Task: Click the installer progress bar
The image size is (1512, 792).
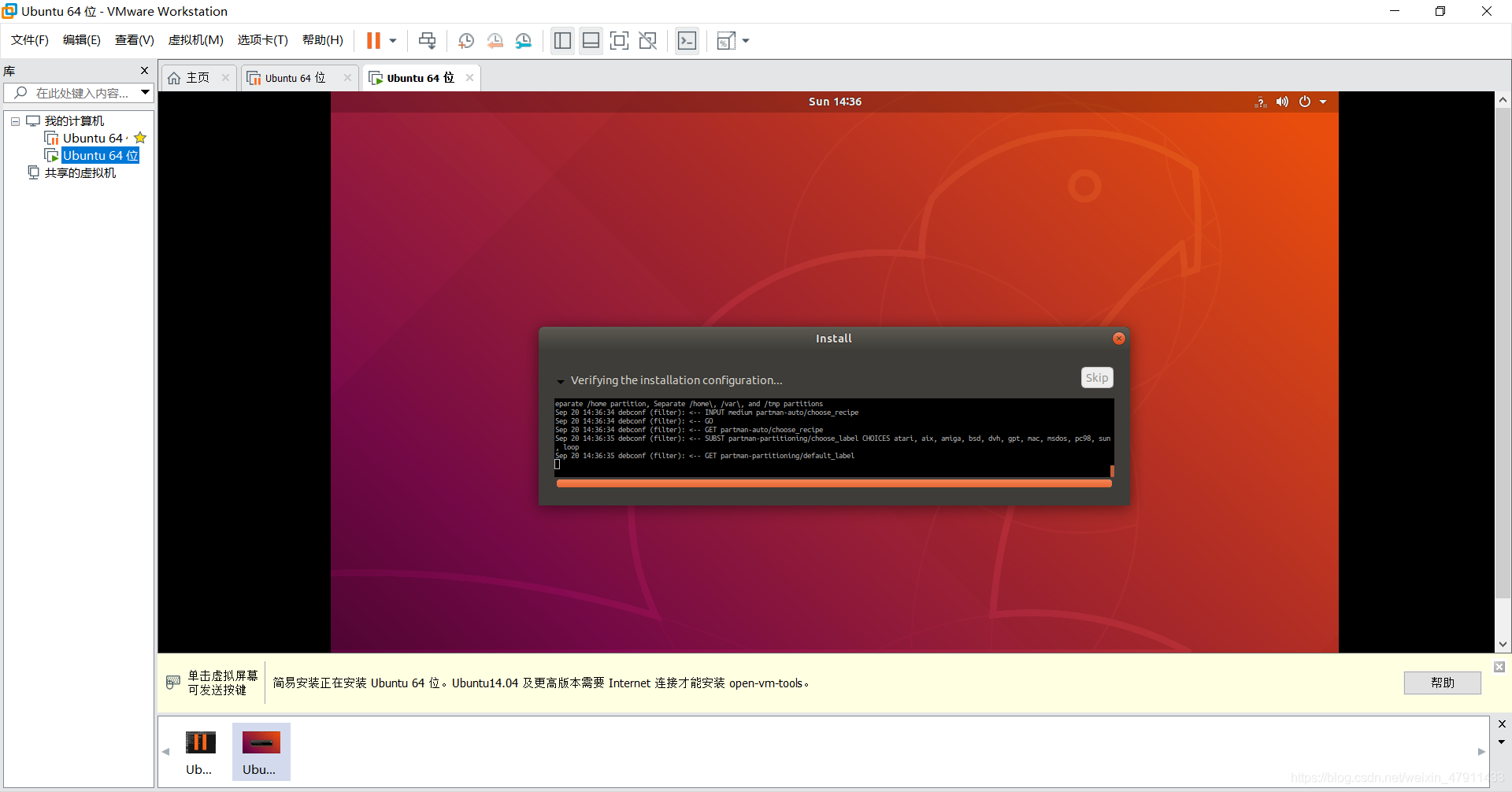Action: [x=834, y=483]
